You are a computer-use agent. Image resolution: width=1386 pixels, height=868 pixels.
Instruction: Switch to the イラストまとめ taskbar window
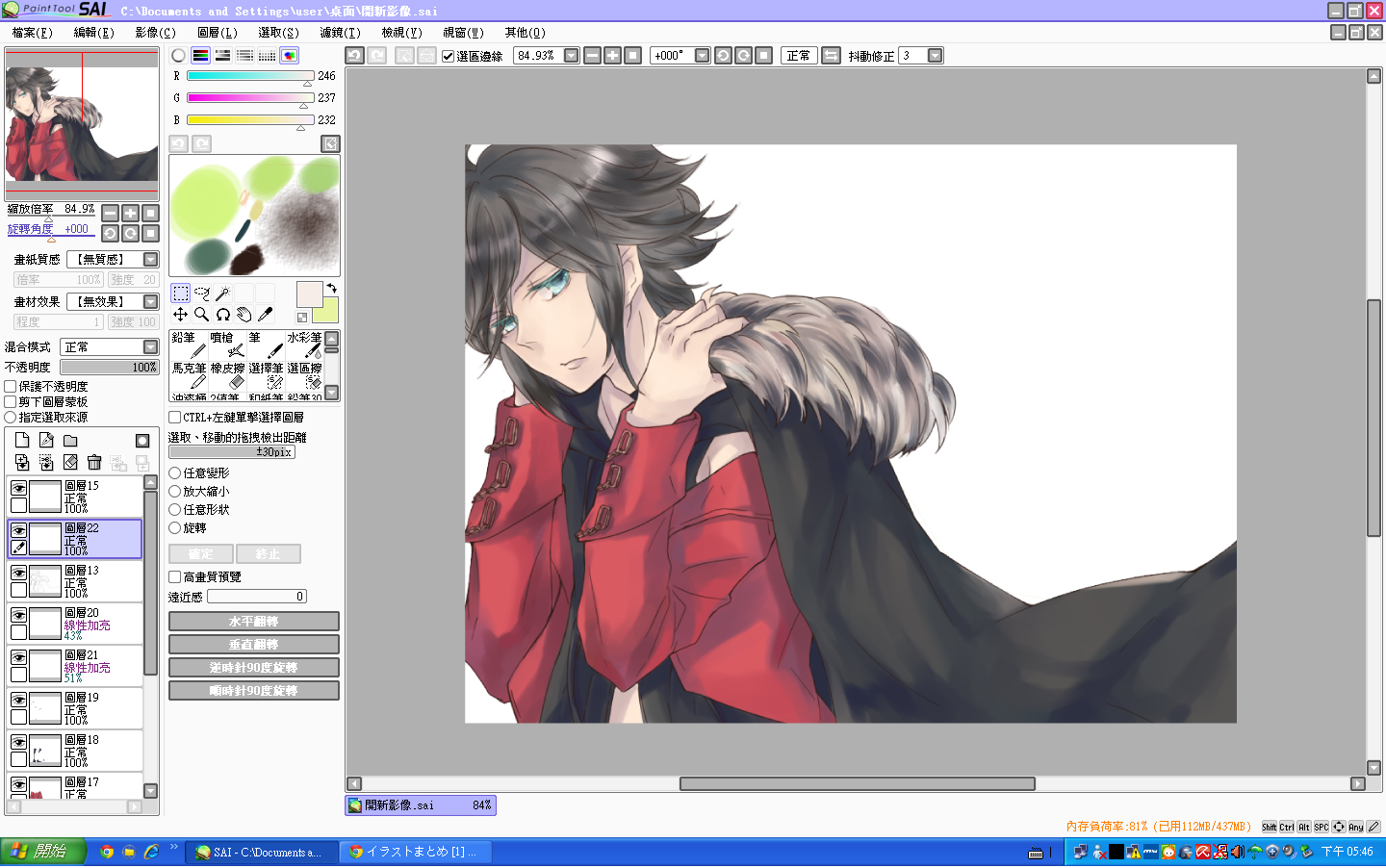point(418,852)
